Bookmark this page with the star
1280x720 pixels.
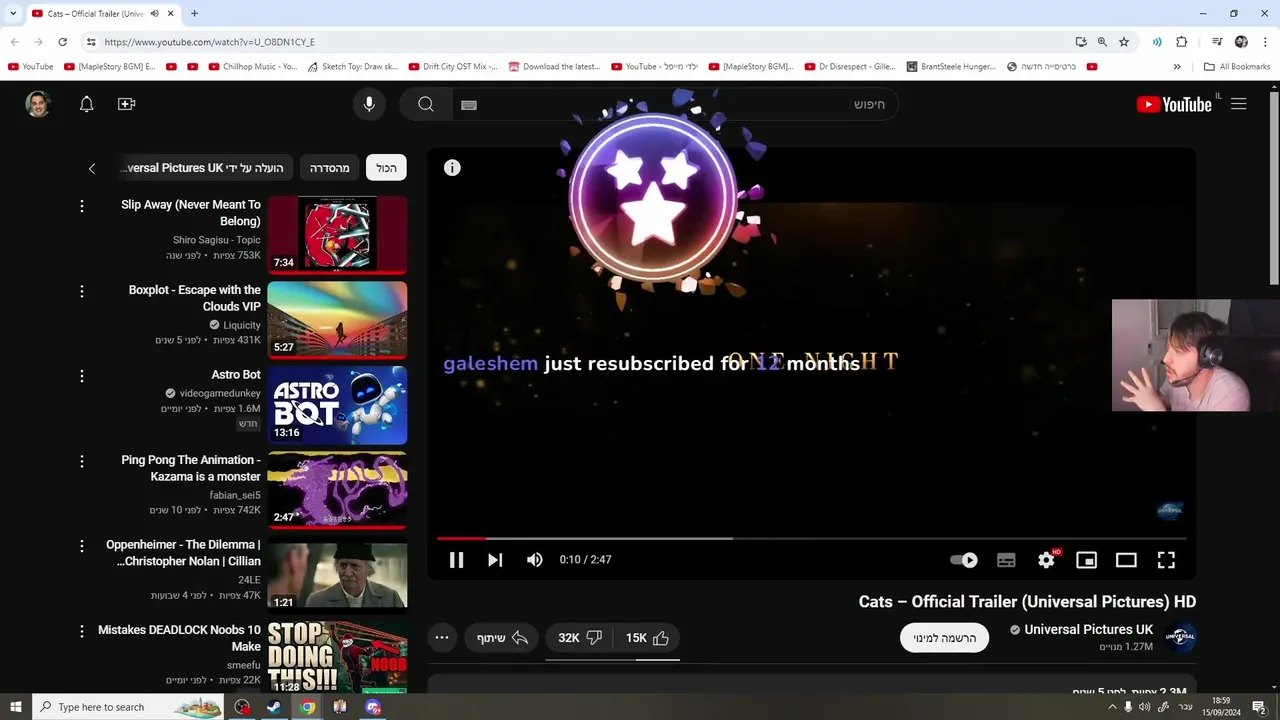point(1124,42)
